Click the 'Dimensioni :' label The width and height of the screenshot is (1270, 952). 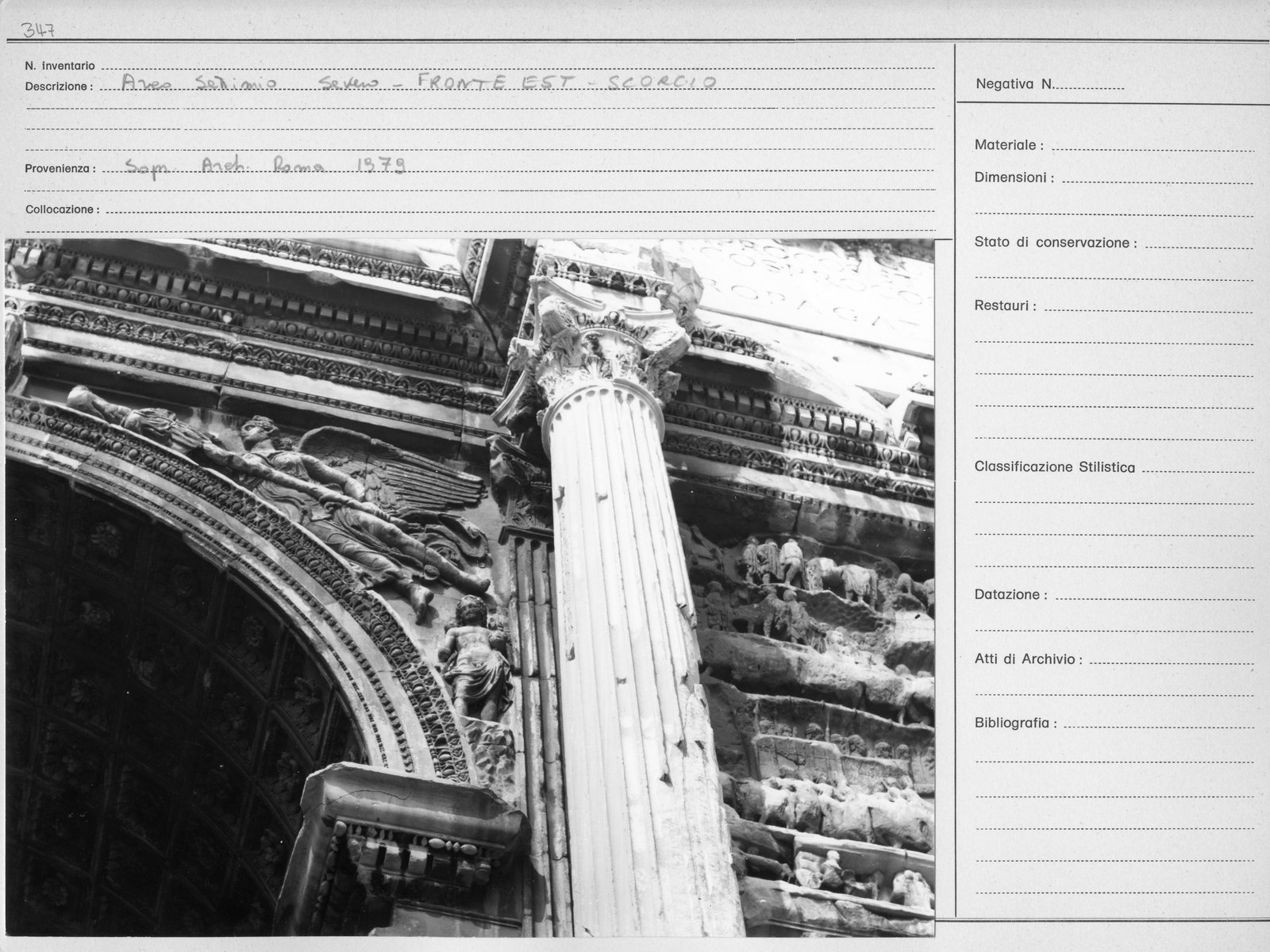[1014, 178]
